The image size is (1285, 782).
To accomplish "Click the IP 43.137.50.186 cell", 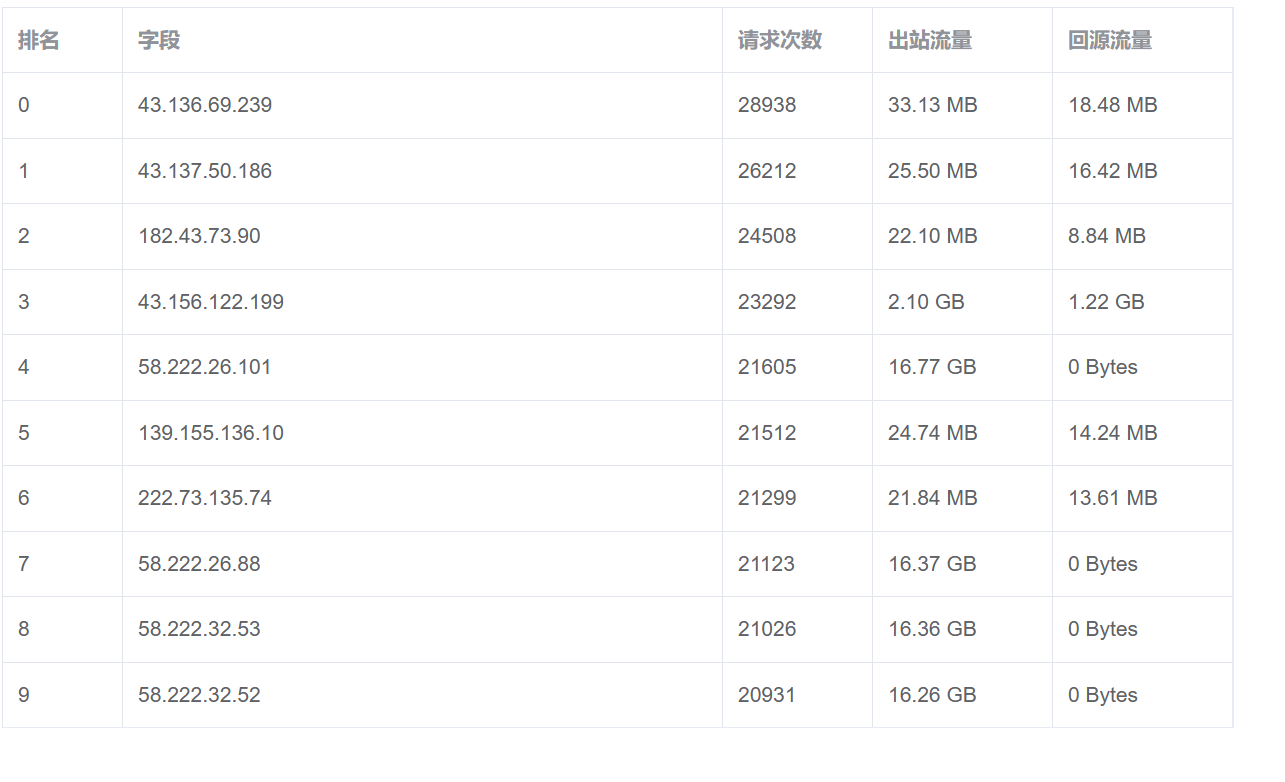I will point(205,171).
